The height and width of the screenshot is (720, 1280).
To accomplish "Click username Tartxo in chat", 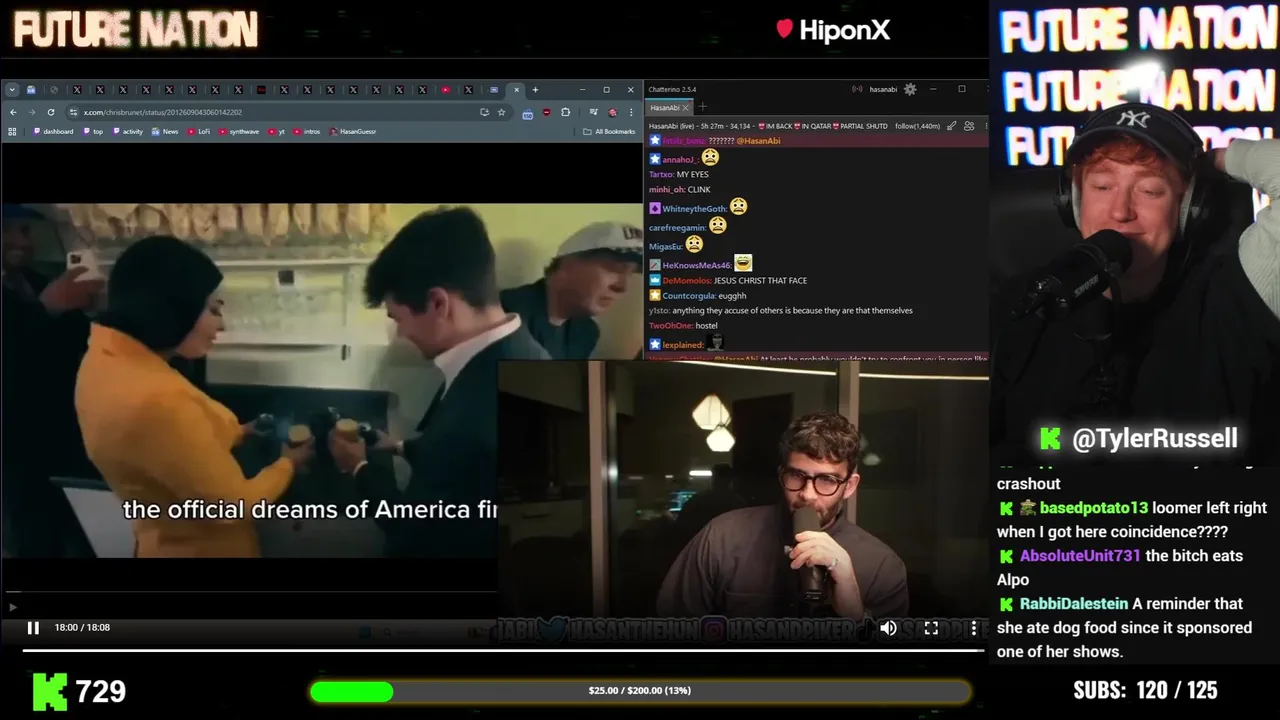I will [x=661, y=175].
